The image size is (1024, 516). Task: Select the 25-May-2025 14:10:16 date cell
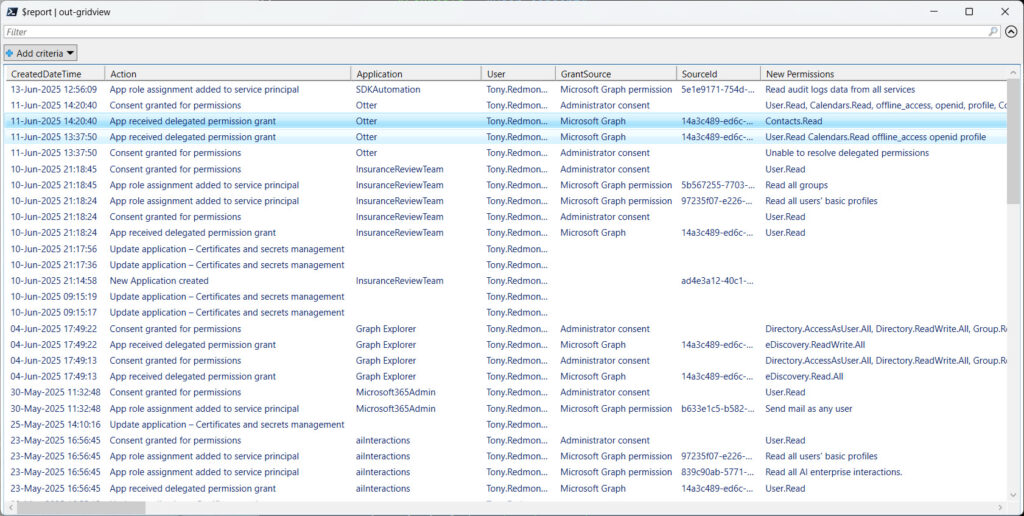pyautogui.click(x=56, y=425)
